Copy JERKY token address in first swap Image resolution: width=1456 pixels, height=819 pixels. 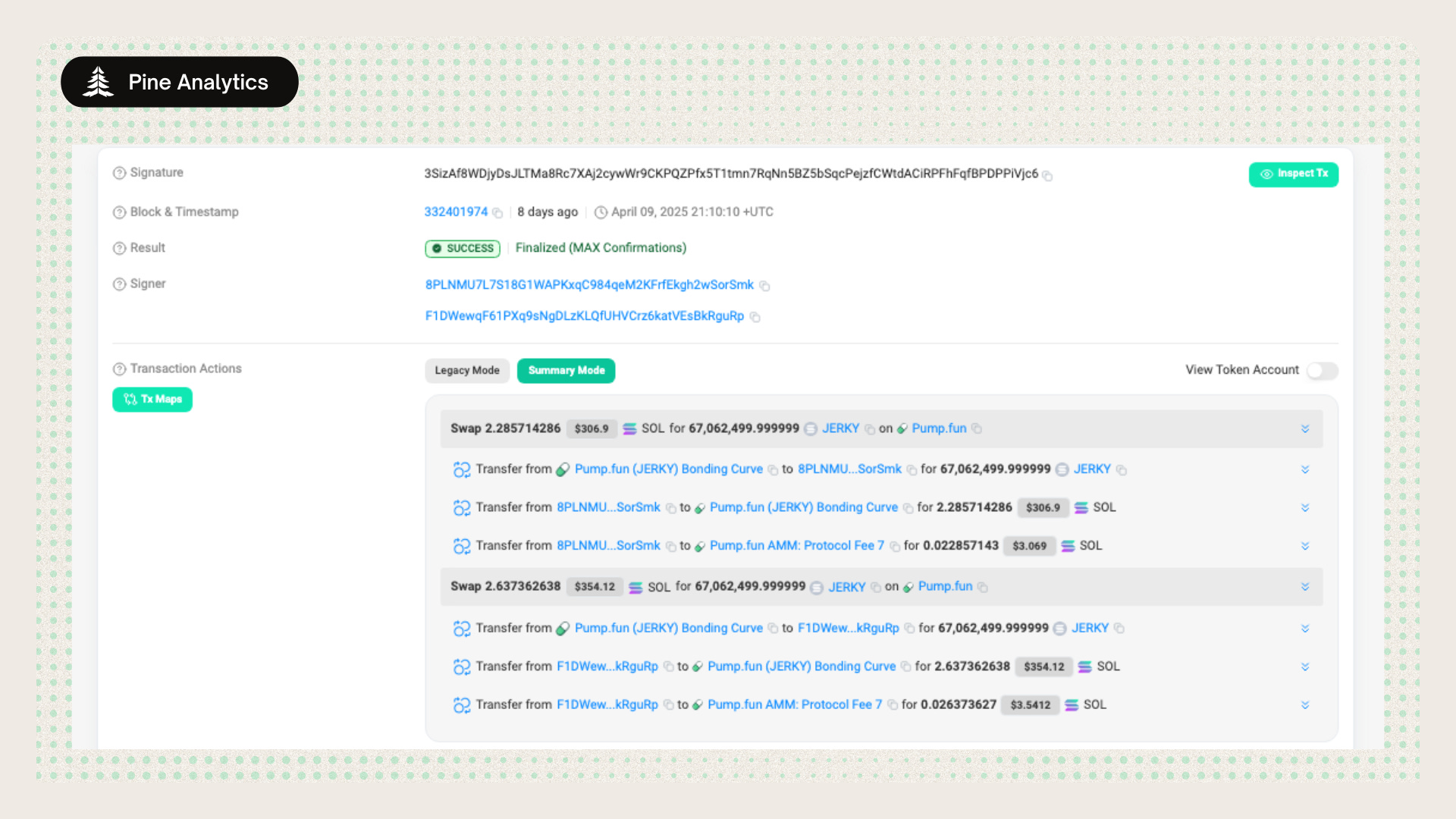pyautogui.click(x=869, y=429)
